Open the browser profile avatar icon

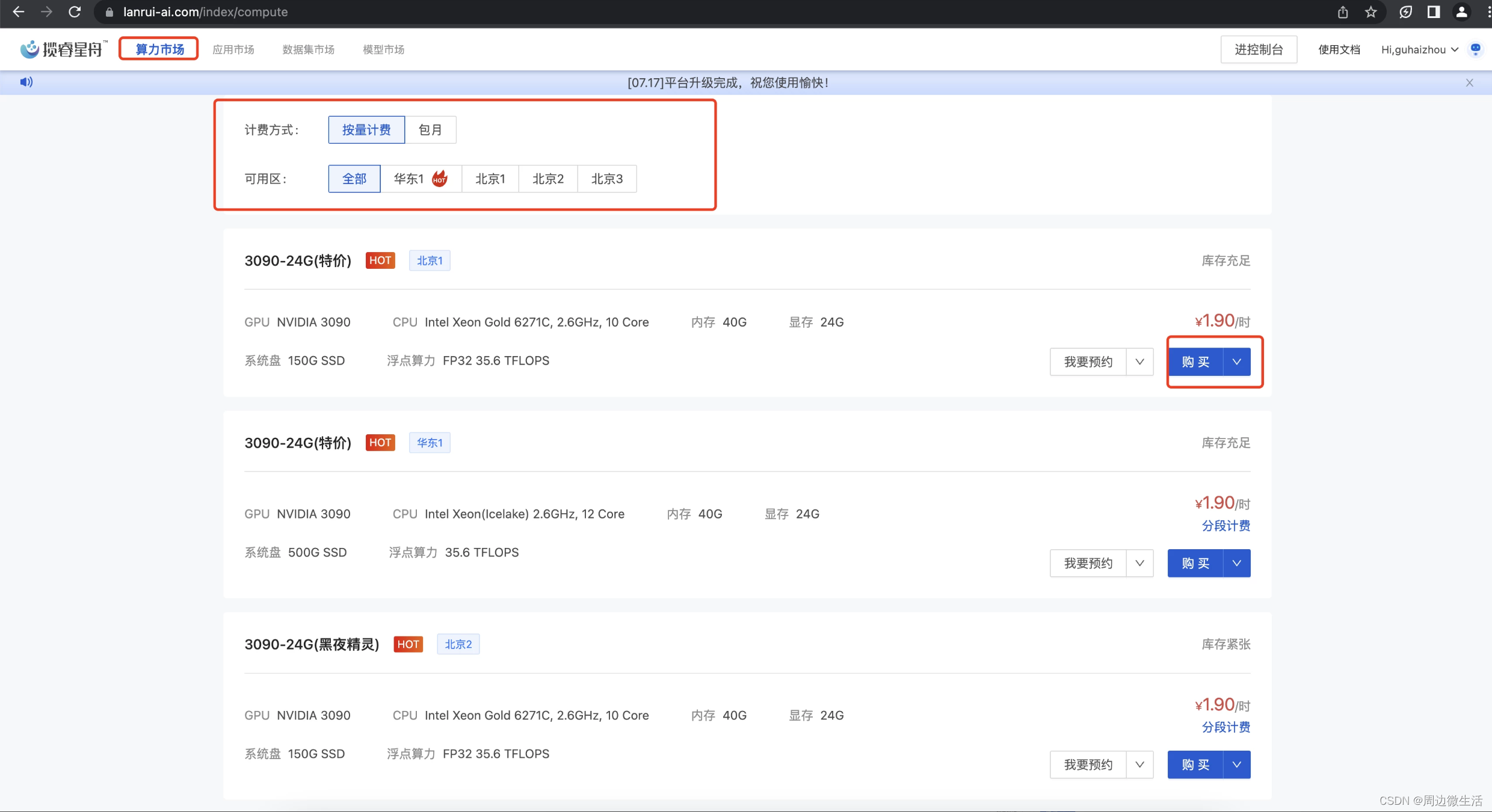click(1461, 12)
